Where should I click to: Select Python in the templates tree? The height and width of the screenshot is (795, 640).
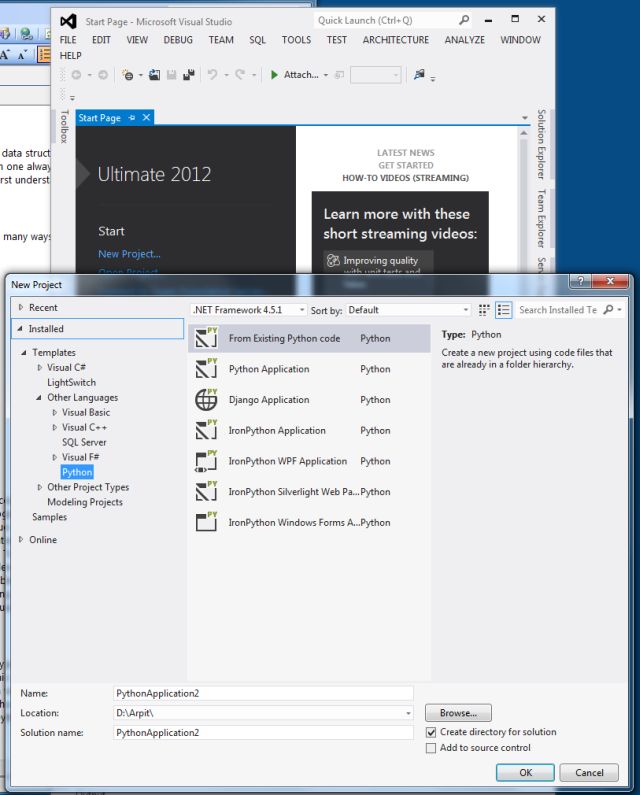coord(77,472)
